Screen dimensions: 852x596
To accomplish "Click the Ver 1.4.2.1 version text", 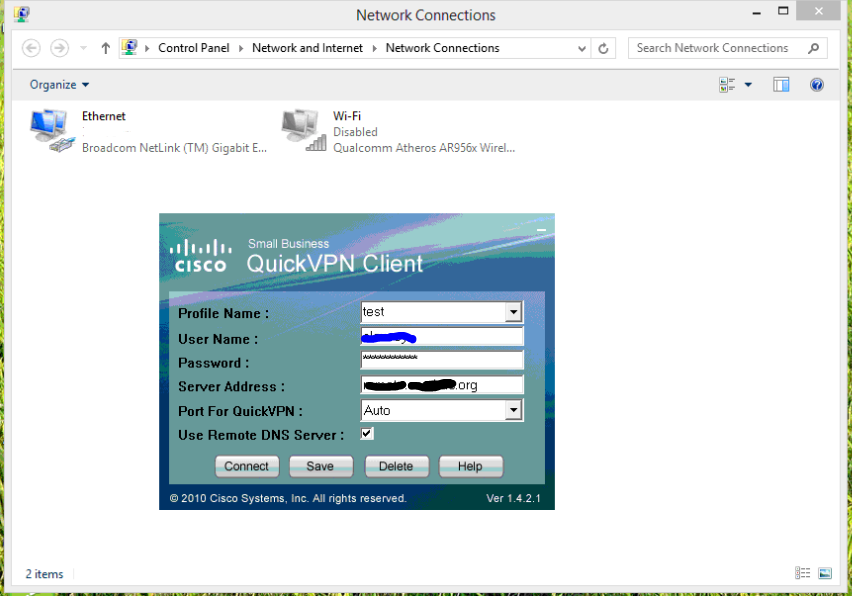I will click(x=513, y=498).
